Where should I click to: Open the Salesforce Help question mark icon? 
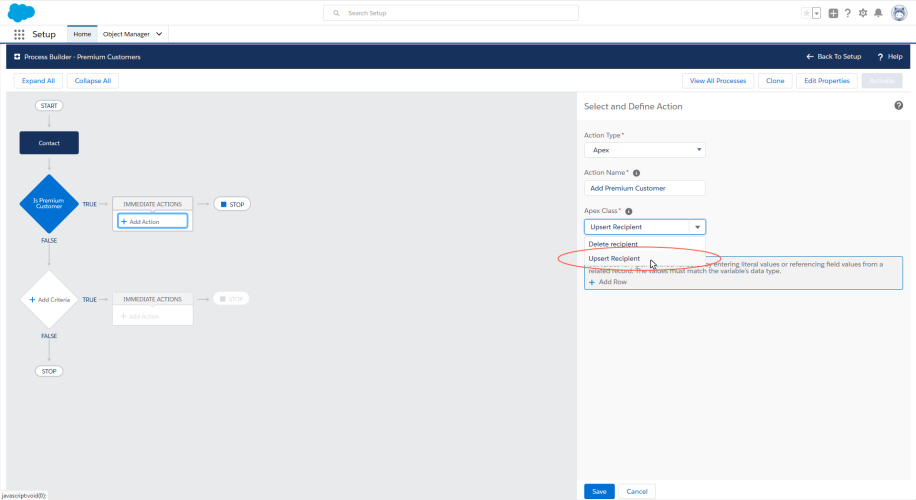(x=848, y=13)
